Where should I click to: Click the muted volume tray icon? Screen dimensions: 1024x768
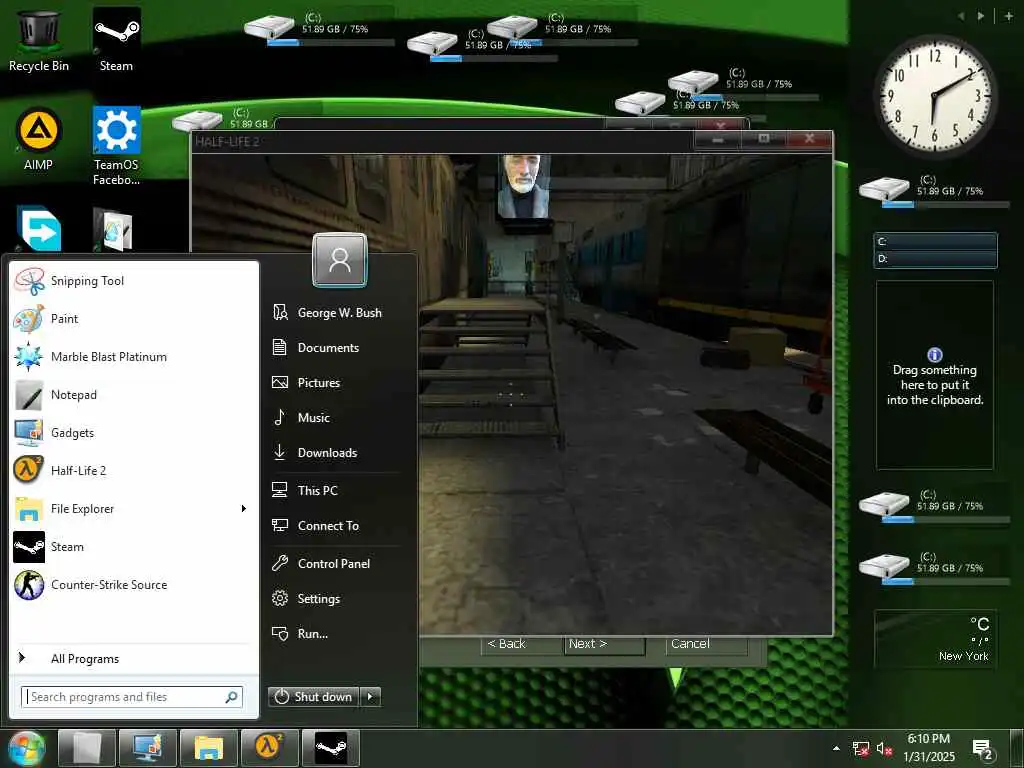click(x=884, y=748)
